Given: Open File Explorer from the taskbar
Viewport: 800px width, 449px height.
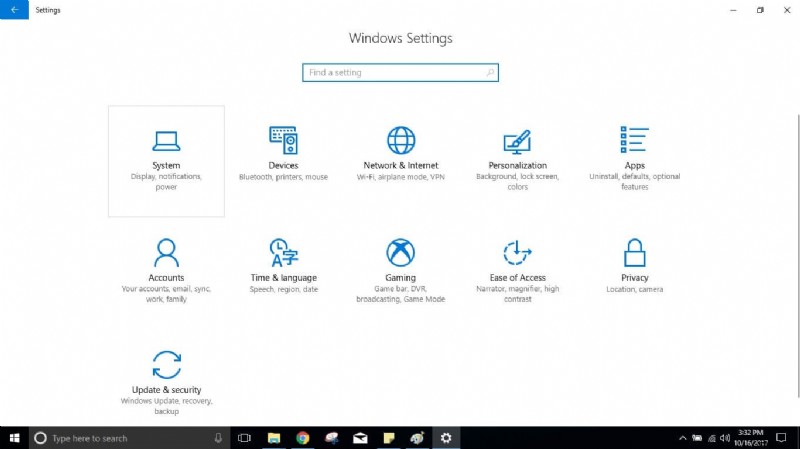Looking at the screenshot, I should pos(274,438).
